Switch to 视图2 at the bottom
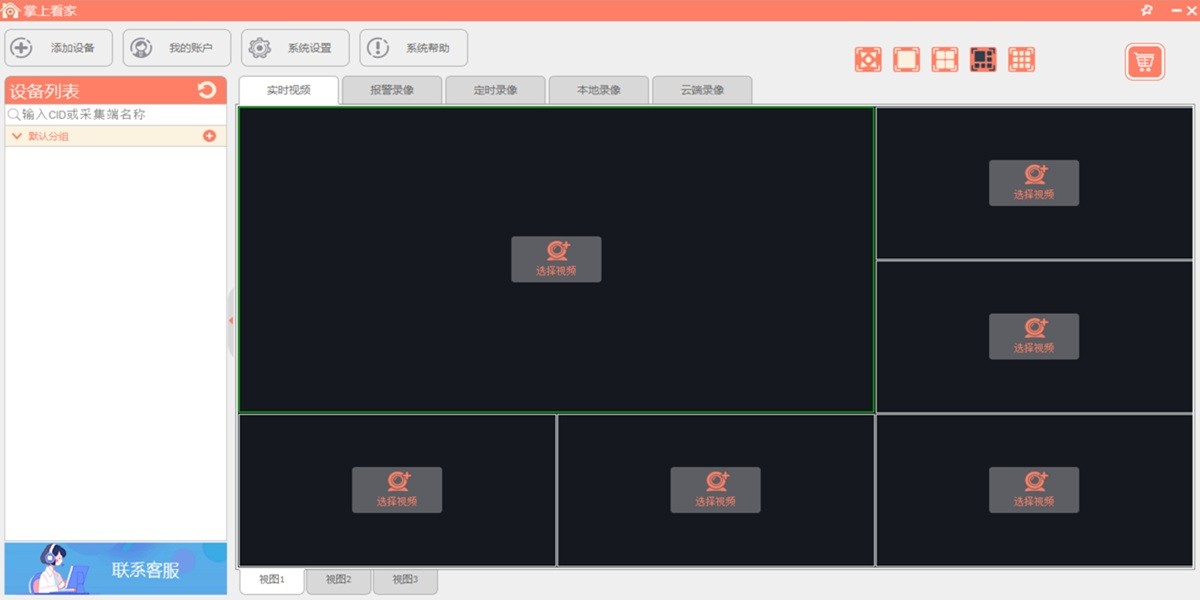 click(338, 580)
